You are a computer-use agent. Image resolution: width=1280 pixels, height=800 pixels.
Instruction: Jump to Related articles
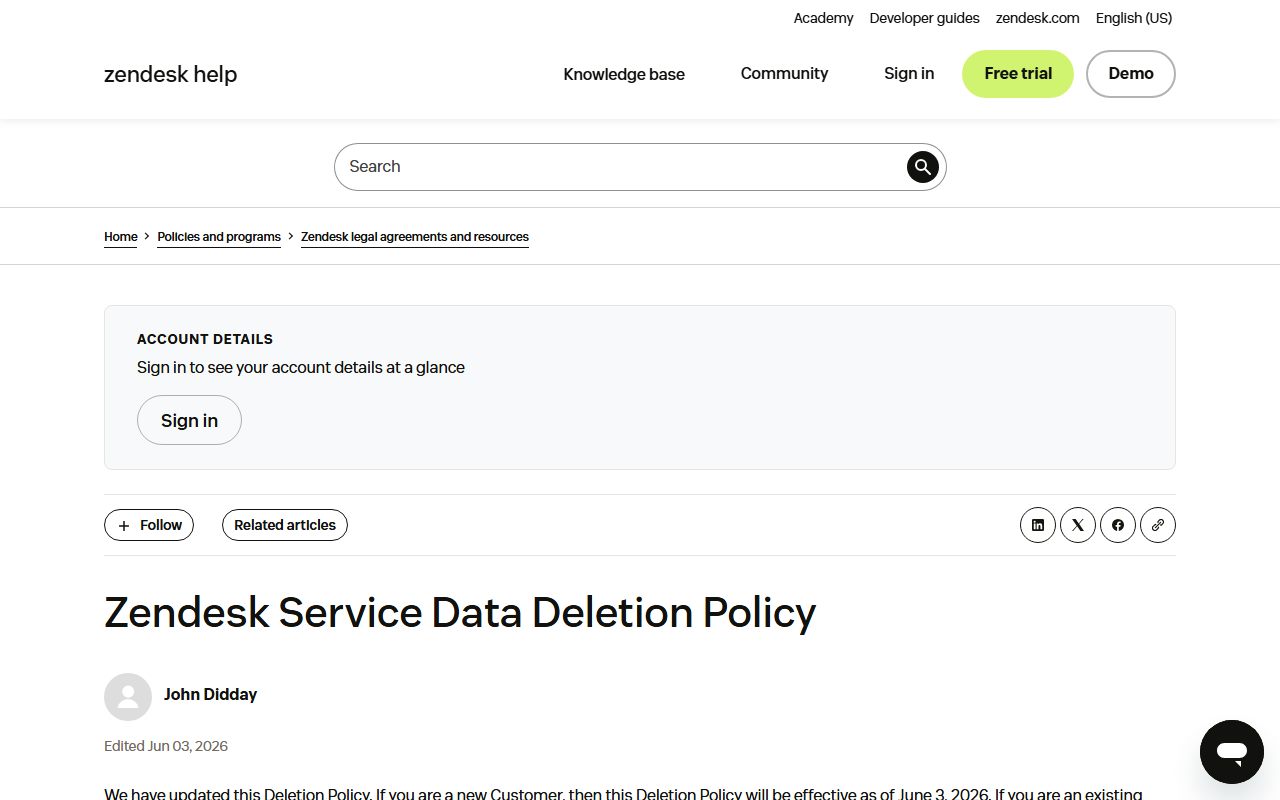click(285, 525)
